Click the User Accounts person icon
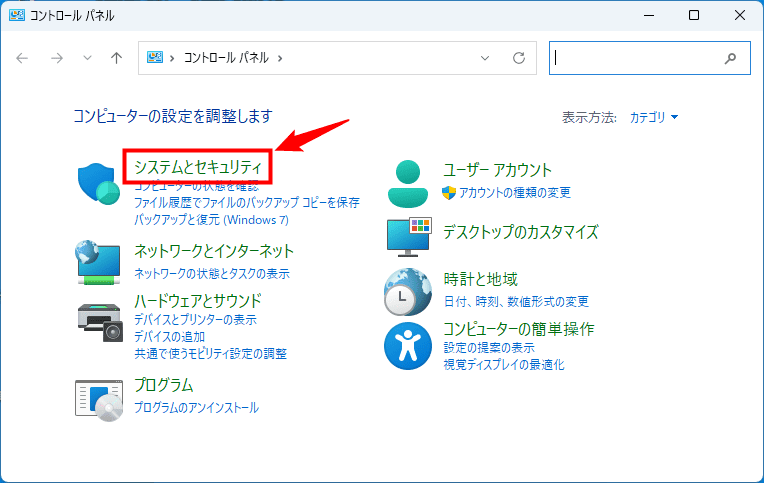 pos(408,184)
